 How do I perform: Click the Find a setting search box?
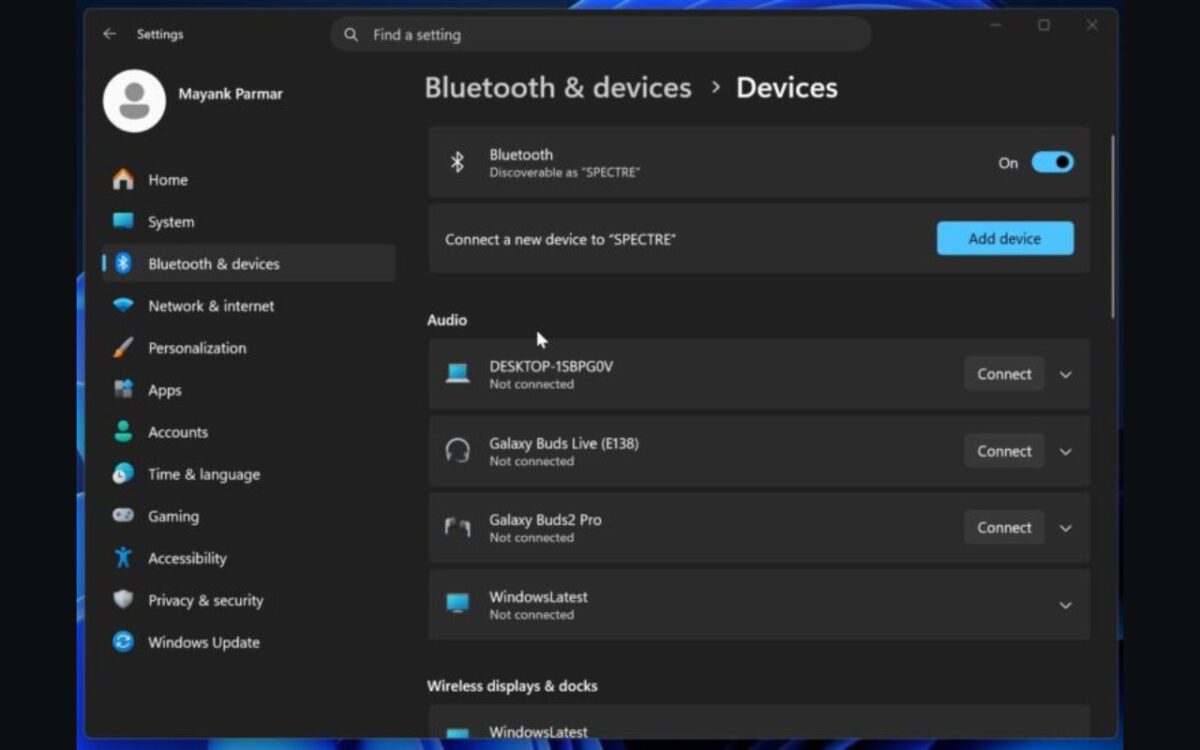[601, 35]
